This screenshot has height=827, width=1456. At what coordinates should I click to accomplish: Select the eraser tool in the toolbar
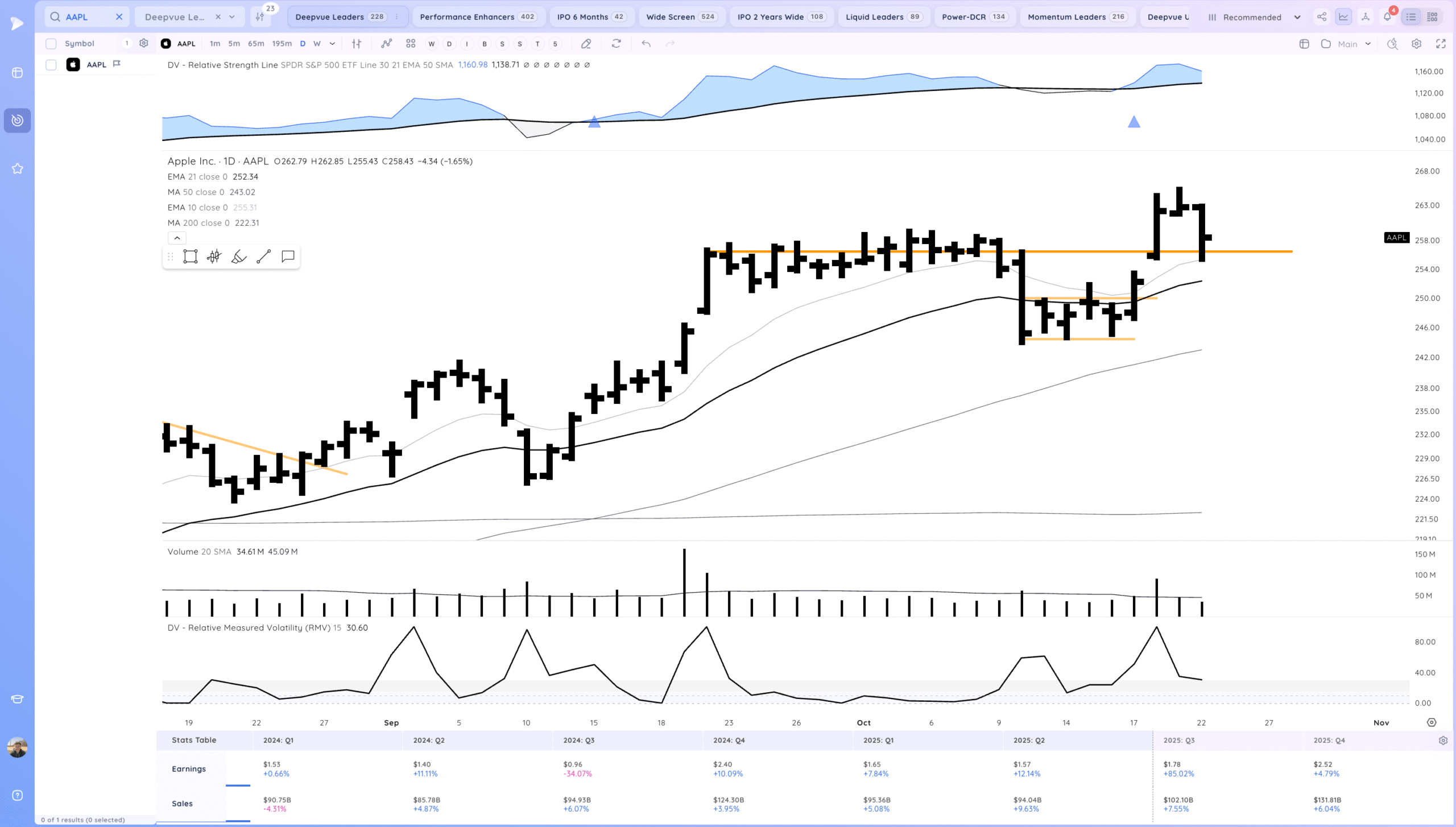pyautogui.click(x=586, y=44)
